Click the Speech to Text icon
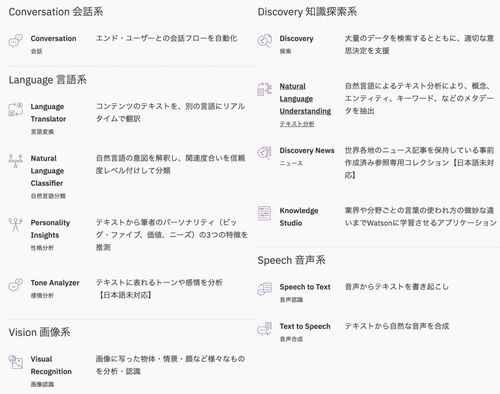 [x=264, y=289]
